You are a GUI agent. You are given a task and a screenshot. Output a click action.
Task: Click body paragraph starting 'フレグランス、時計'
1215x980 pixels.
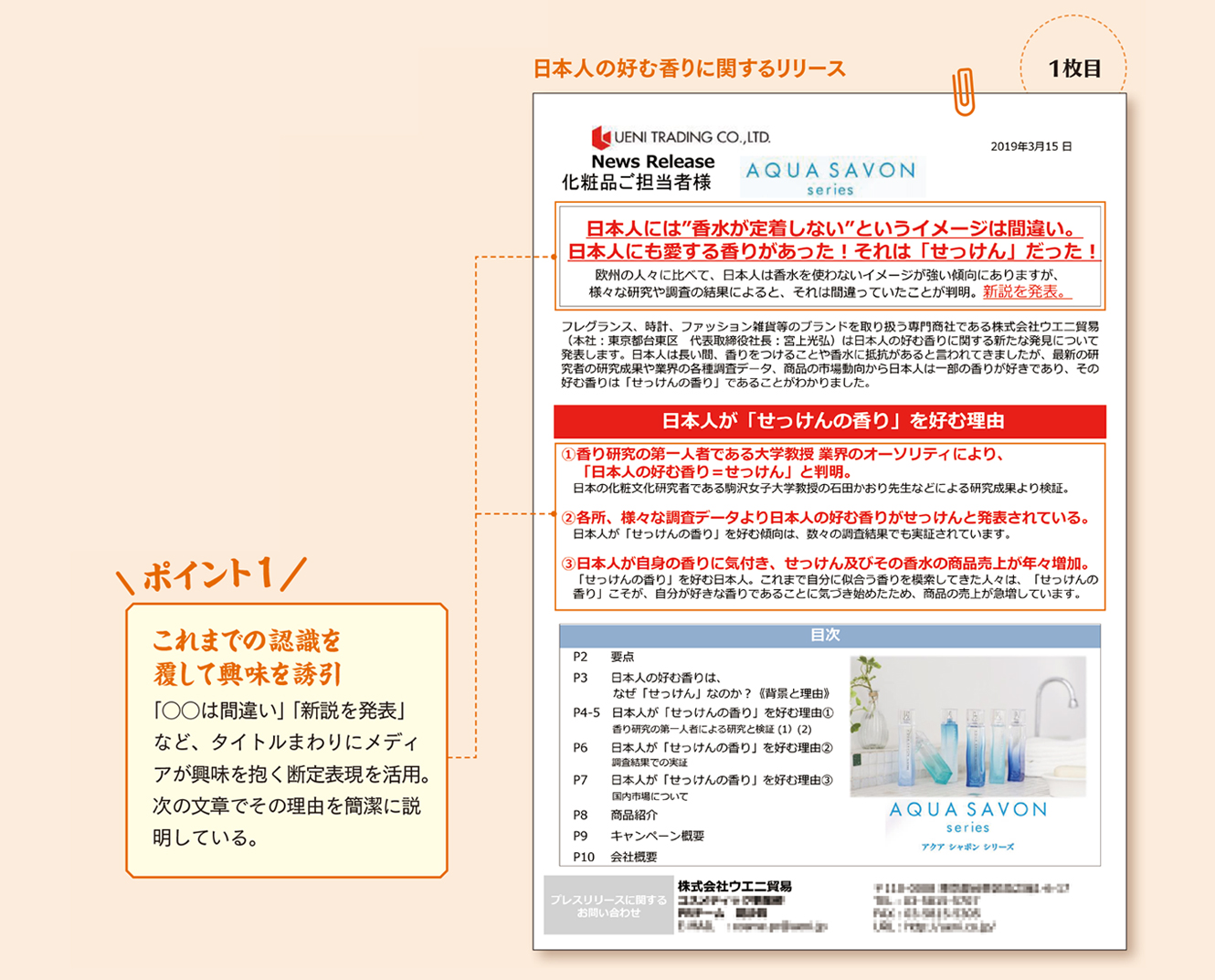(x=829, y=354)
